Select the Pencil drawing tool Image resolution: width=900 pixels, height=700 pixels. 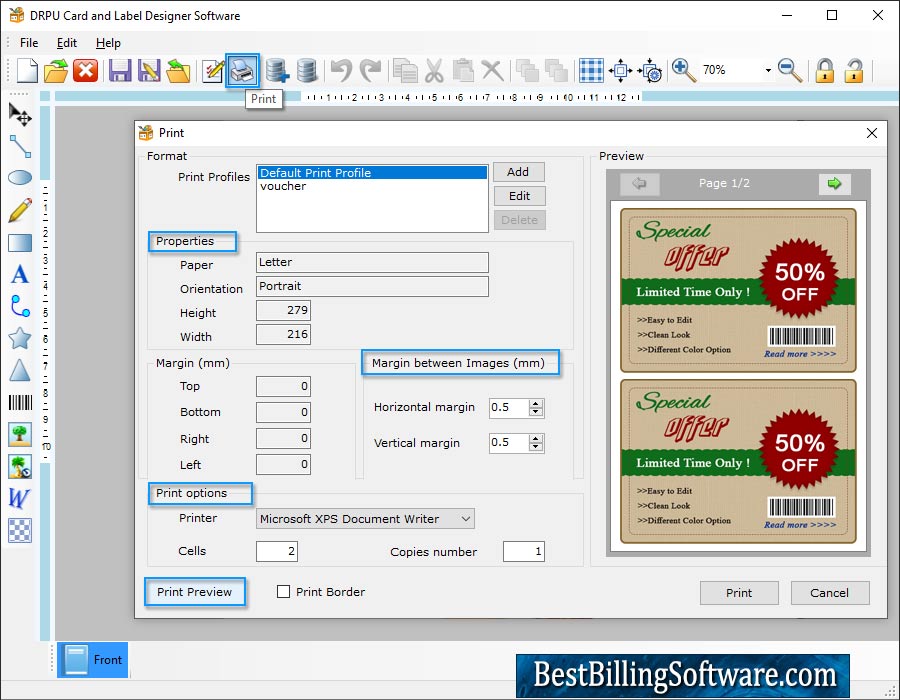[20, 210]
